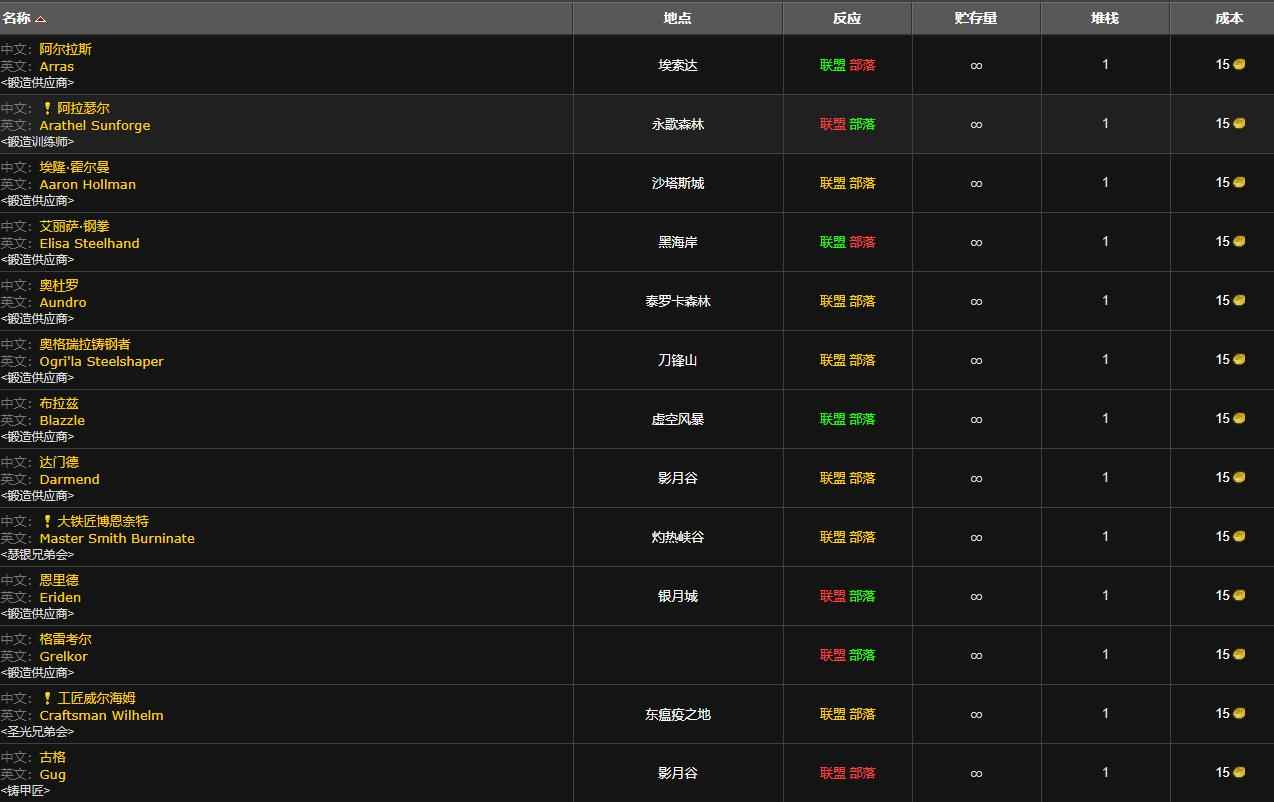The width and height of the screenshot is (1274, 802).
Task: Open the 灼热峡谷 location link
Action: [677, 537]
